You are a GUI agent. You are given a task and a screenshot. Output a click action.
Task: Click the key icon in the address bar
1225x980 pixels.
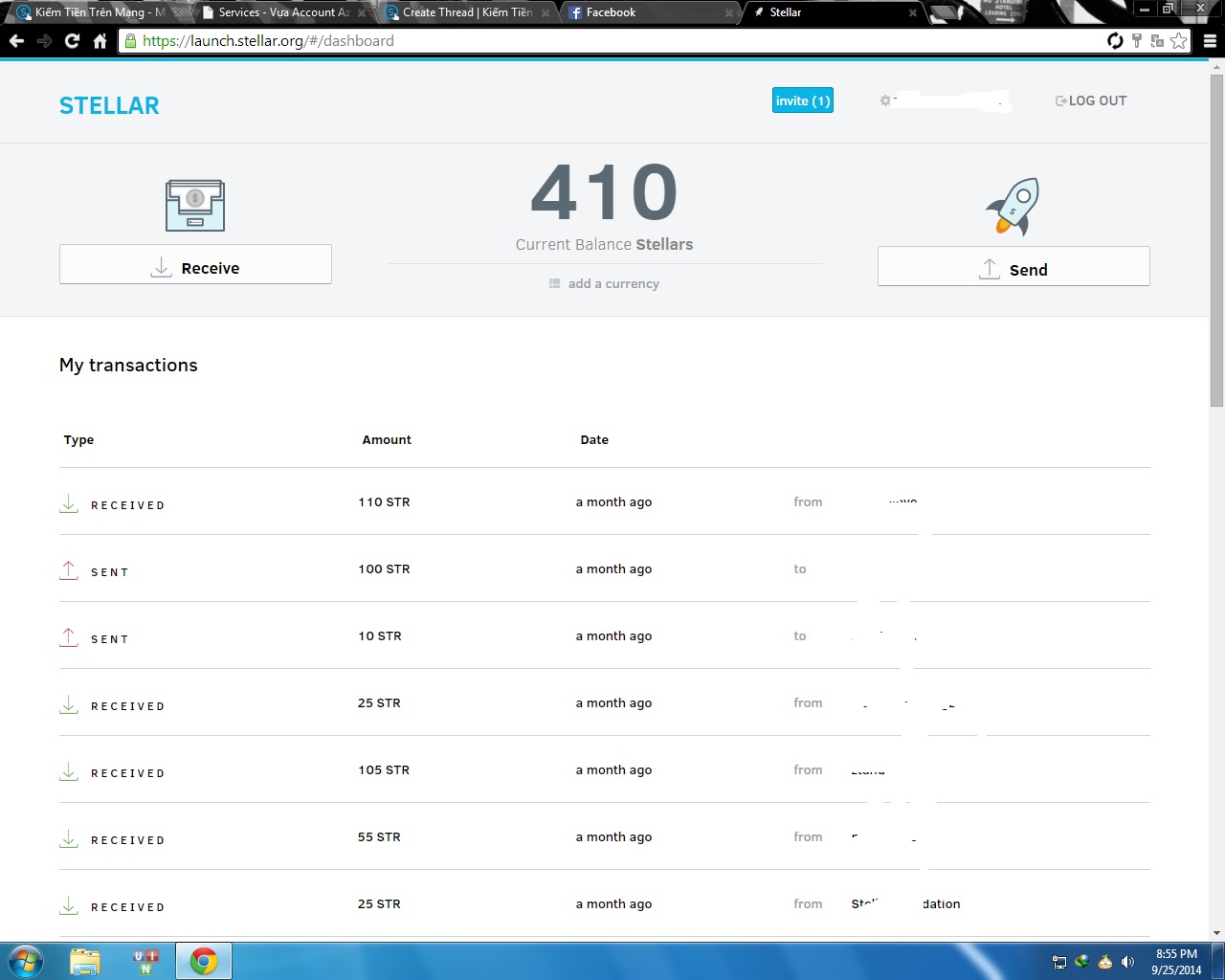coord(1136,41)
